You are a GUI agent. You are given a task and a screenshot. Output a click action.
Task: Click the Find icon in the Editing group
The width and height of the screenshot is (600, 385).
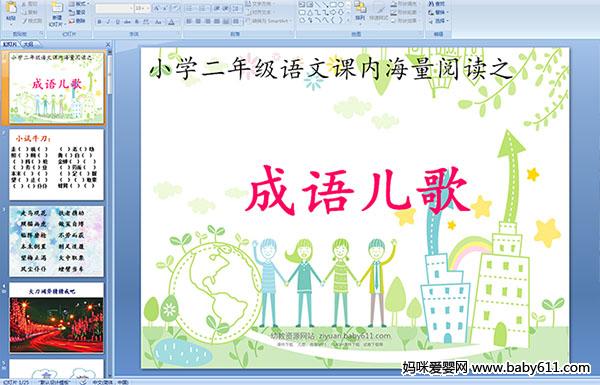point(437,4)
